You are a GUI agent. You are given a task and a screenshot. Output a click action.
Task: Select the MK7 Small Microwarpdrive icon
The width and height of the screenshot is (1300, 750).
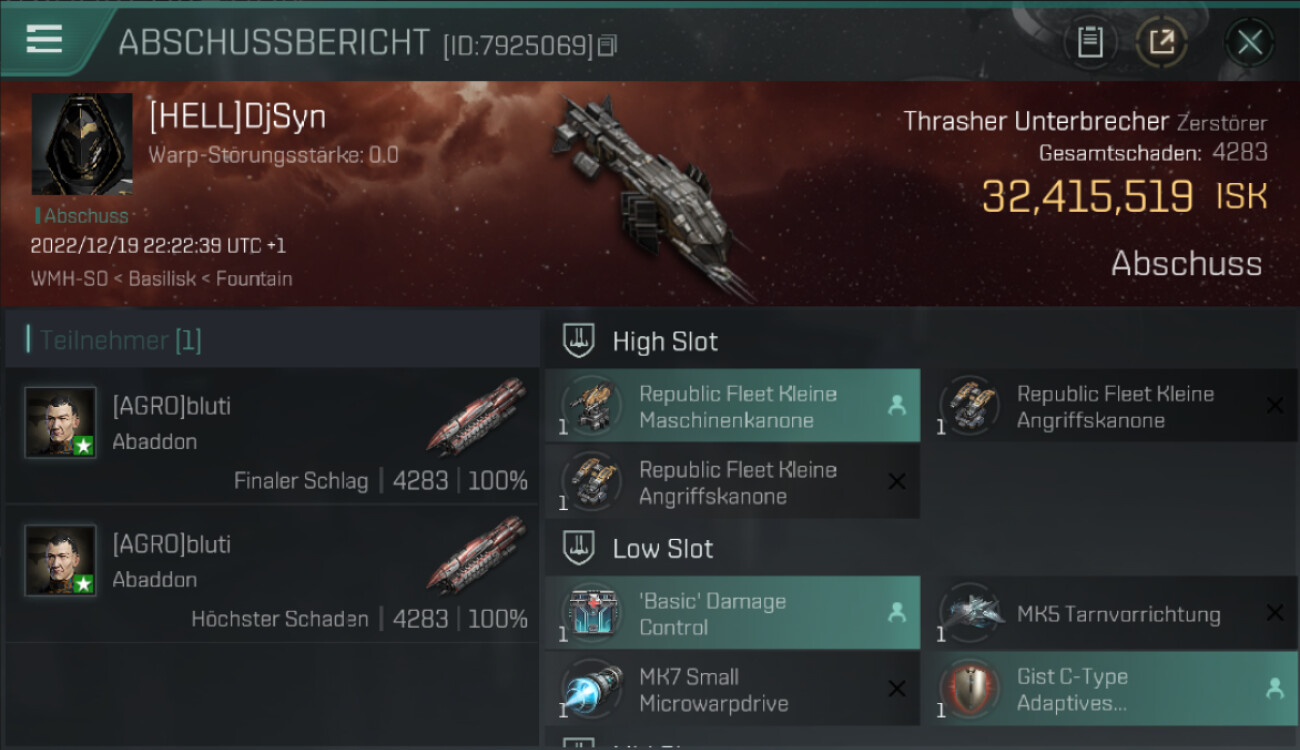coord(591,688)
